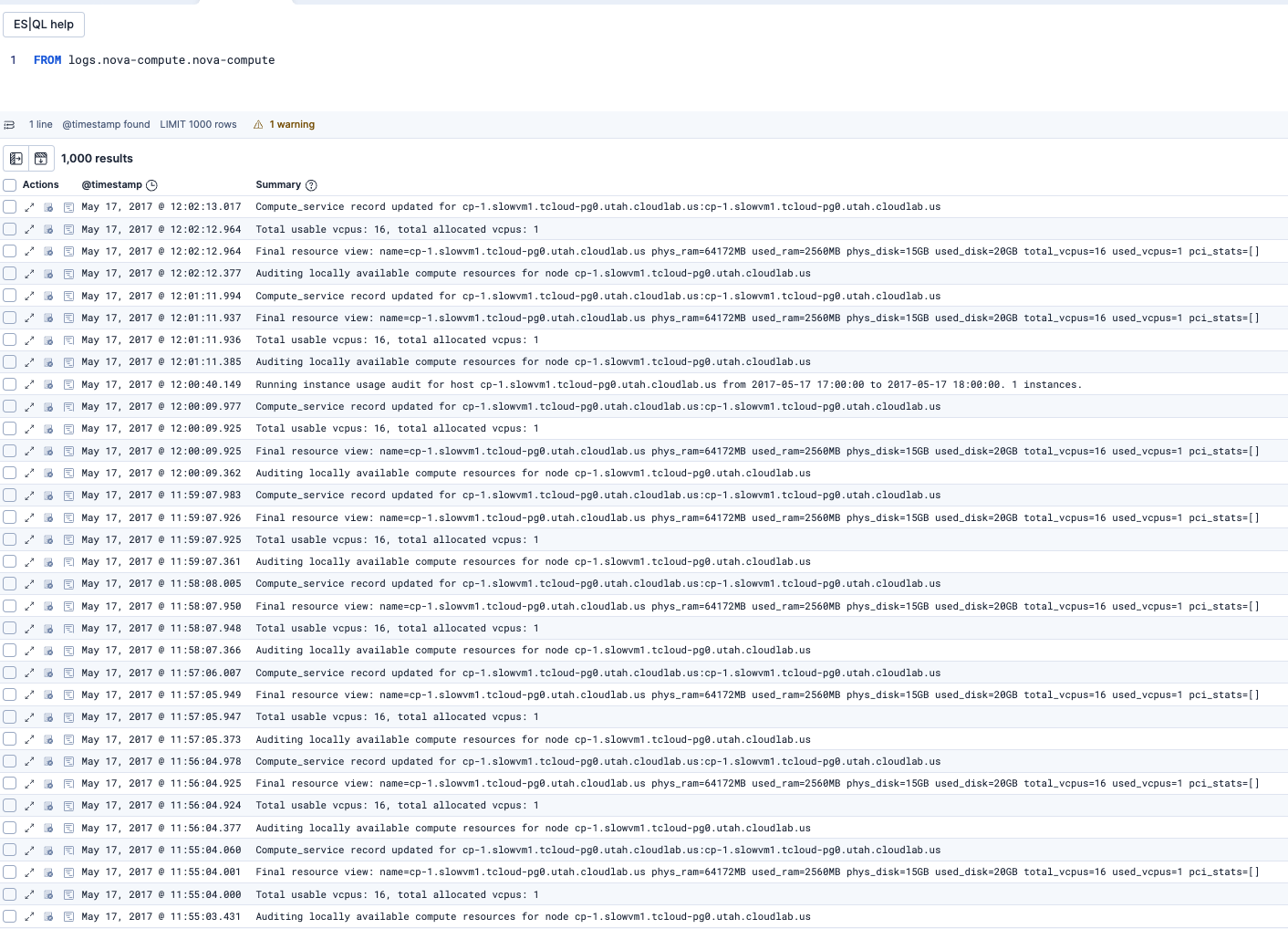Expand the 11:58:07.948 Total usable vcpus row
The width and height of the screenshot is (1288, 929).
coord(29,629)
